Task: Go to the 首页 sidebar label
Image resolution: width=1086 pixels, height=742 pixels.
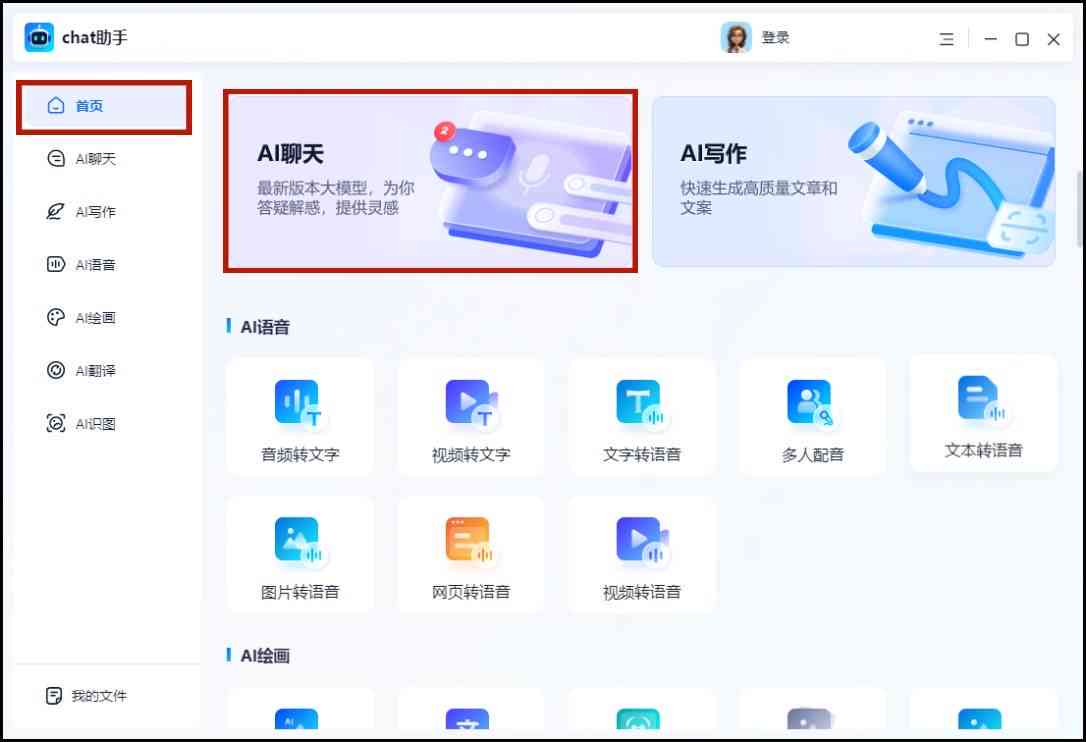Action: pyautogui.click(x=89, y=106)
